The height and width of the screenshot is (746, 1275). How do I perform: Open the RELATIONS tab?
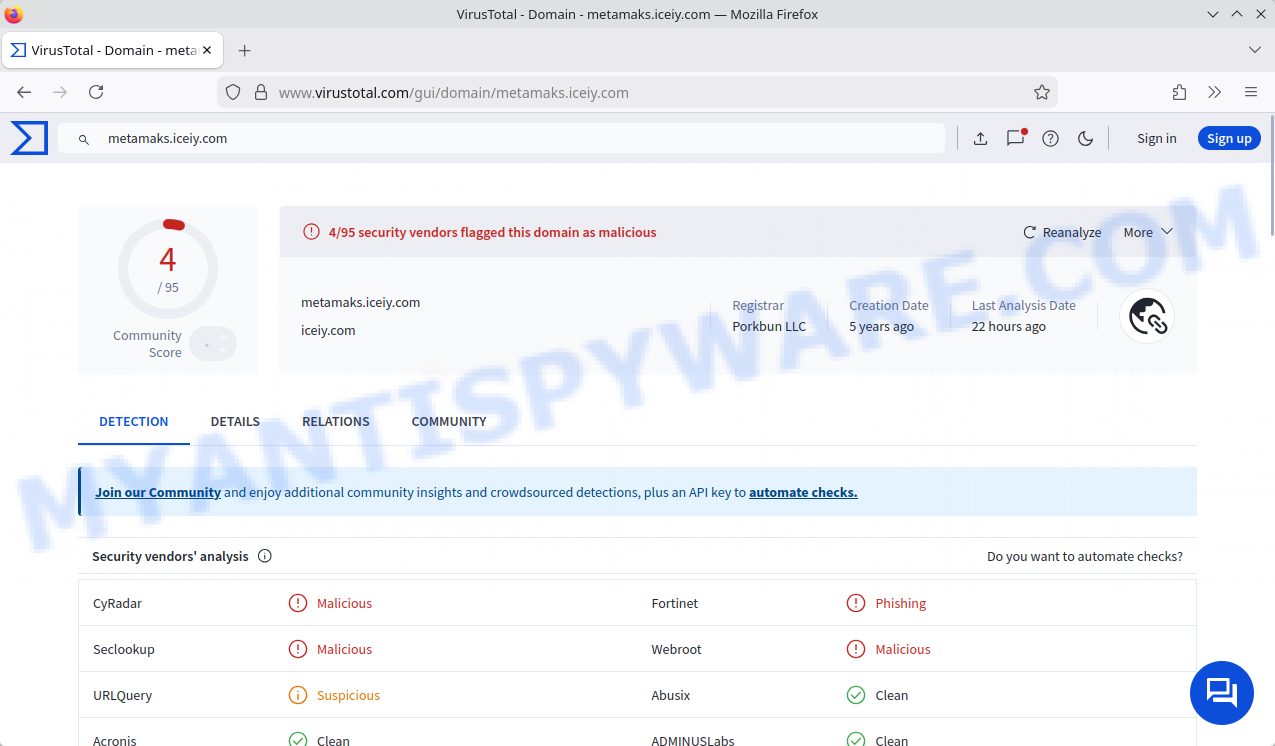(336, 421)
